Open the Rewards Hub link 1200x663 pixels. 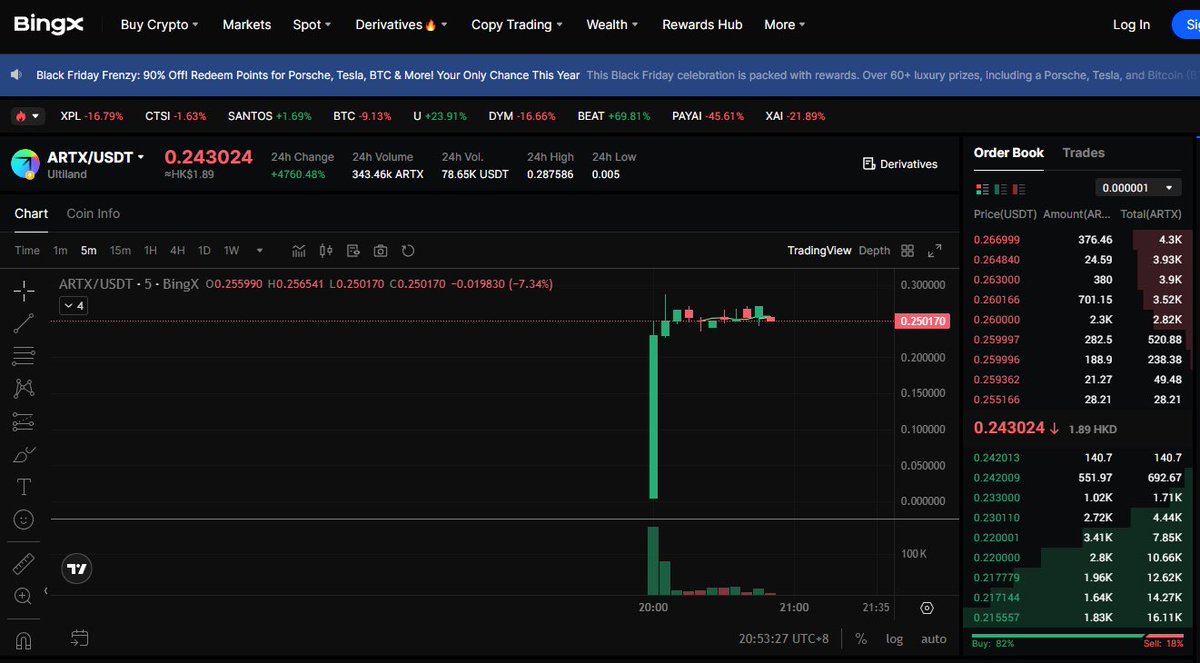coord(702,24)
